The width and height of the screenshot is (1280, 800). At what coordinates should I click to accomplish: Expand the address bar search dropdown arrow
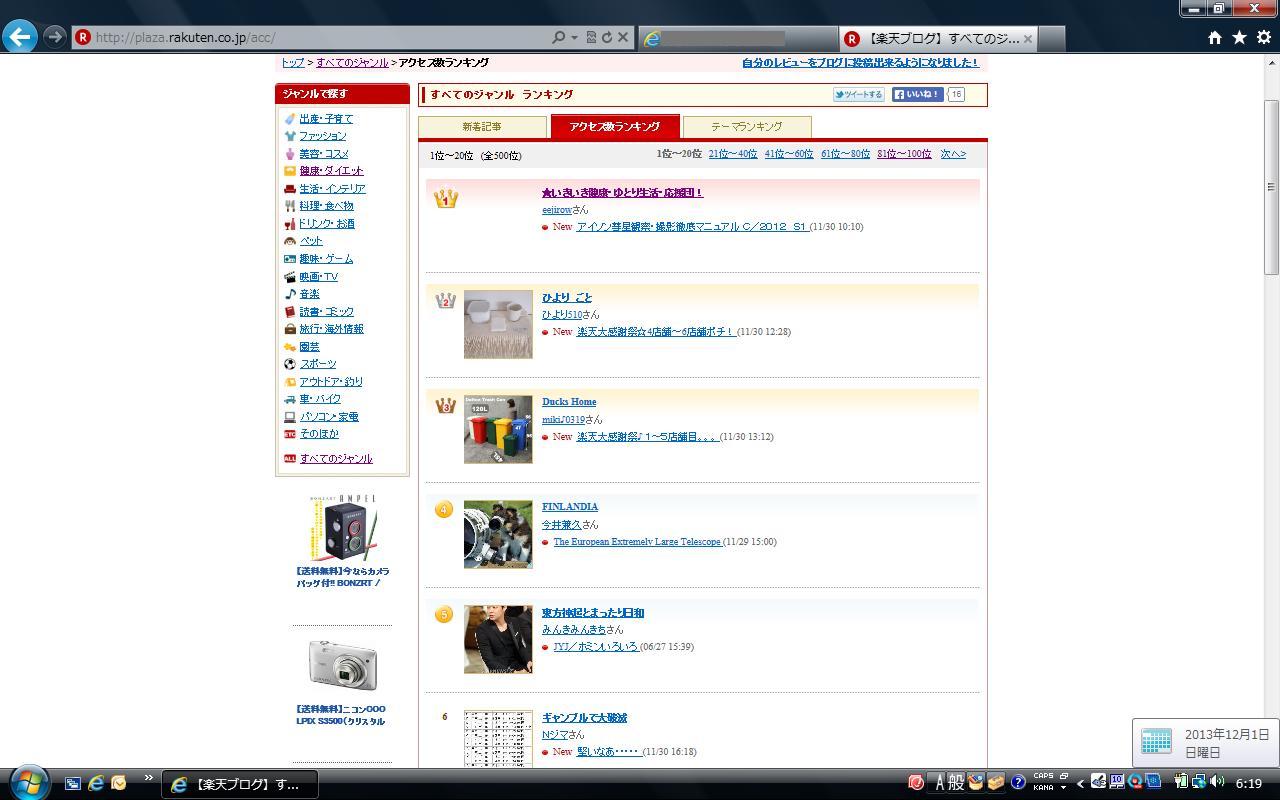coord(574,37)
